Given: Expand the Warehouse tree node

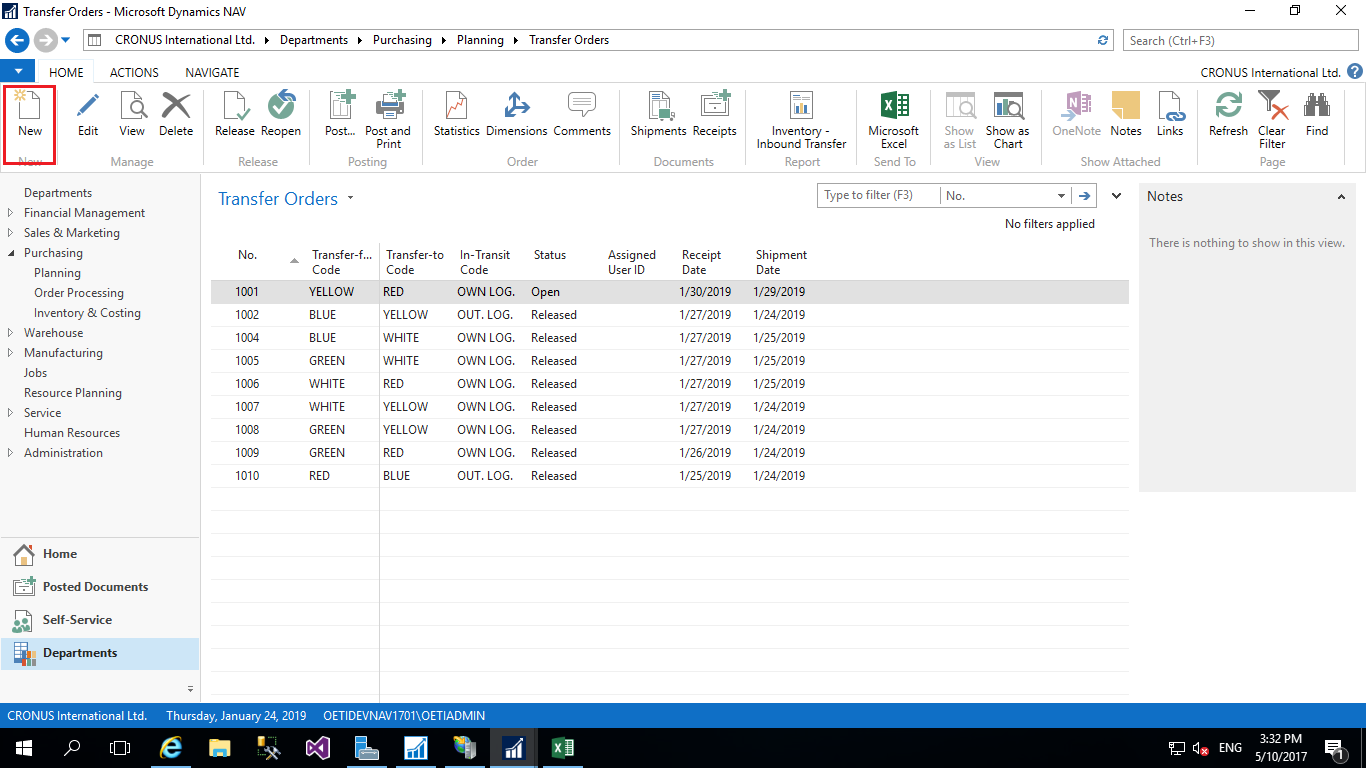Looking at the screenshot, I should tap(11, 333).
